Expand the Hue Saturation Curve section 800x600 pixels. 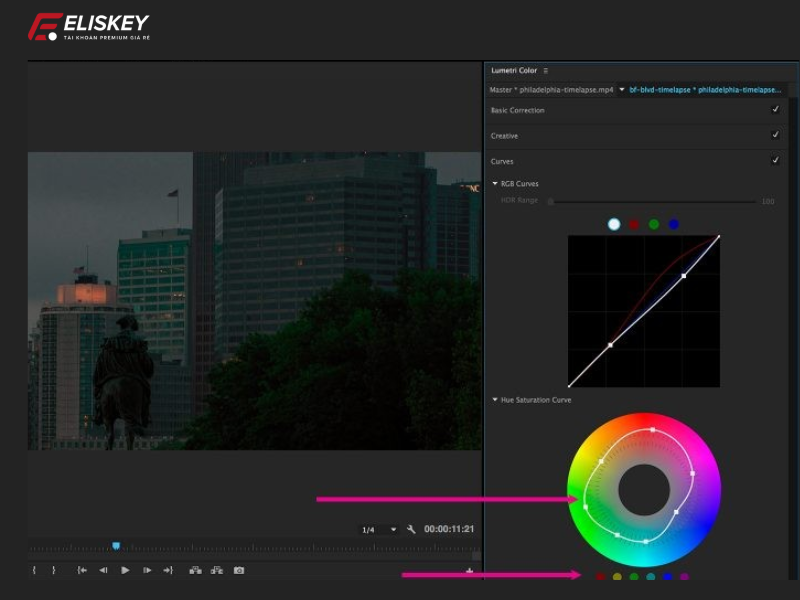pyautogui.click(x=493, y=399)
